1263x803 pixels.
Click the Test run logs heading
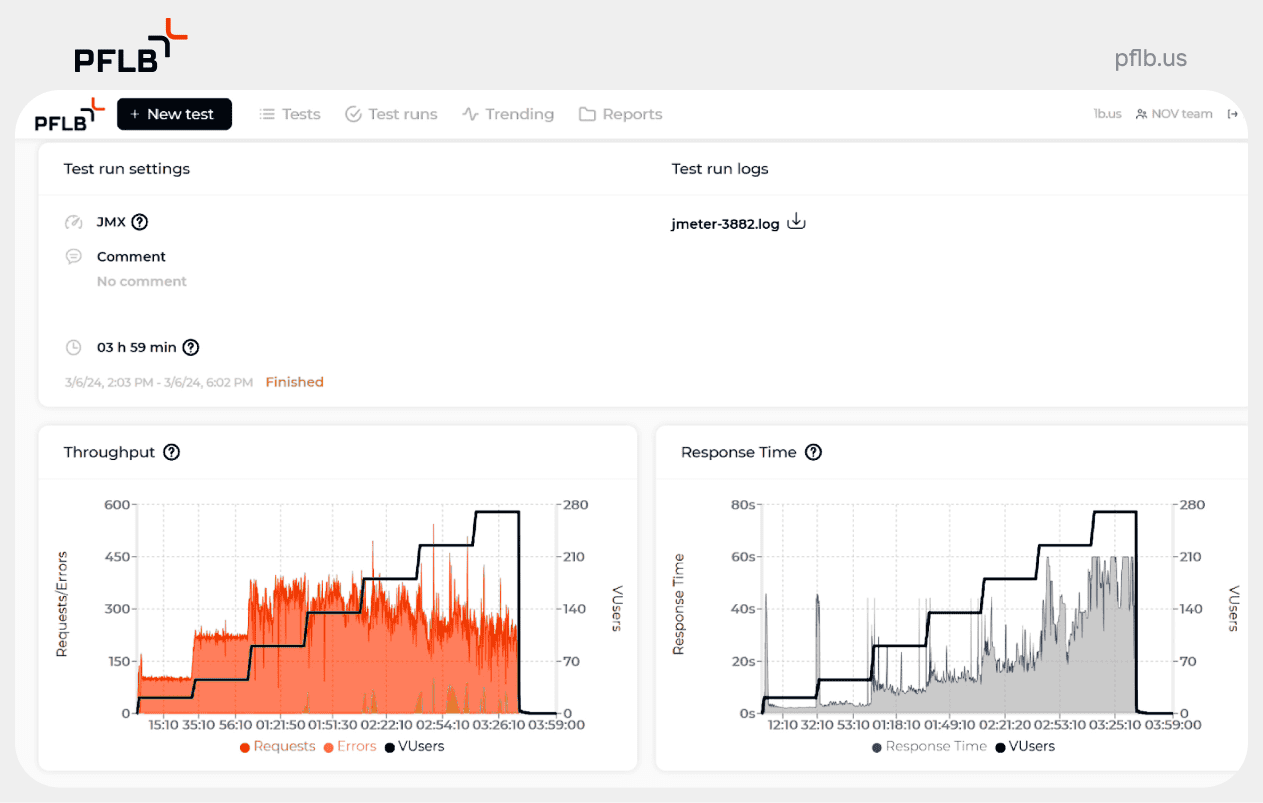(720, 169)
